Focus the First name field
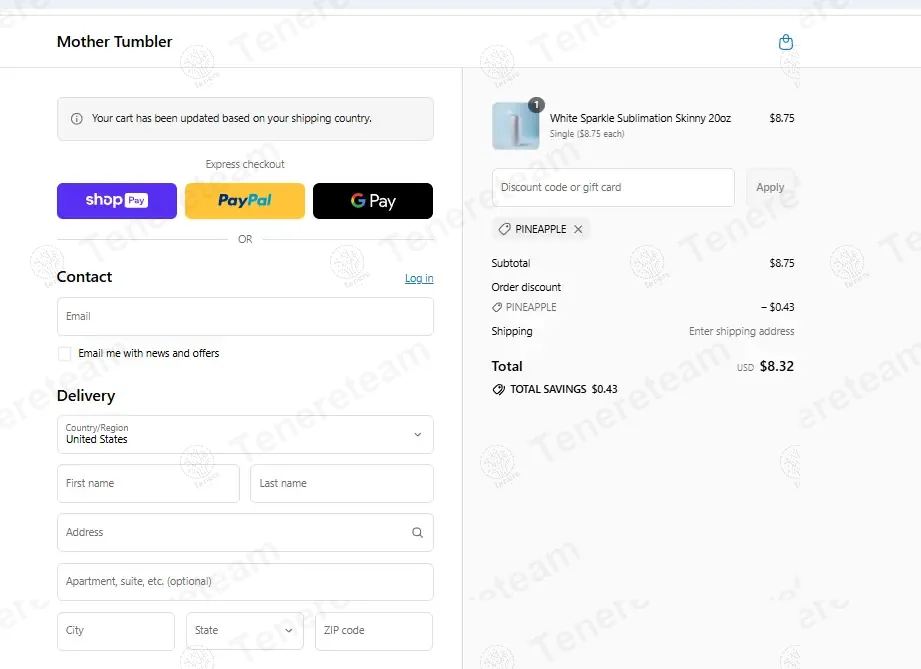 [x=148, y=483]
